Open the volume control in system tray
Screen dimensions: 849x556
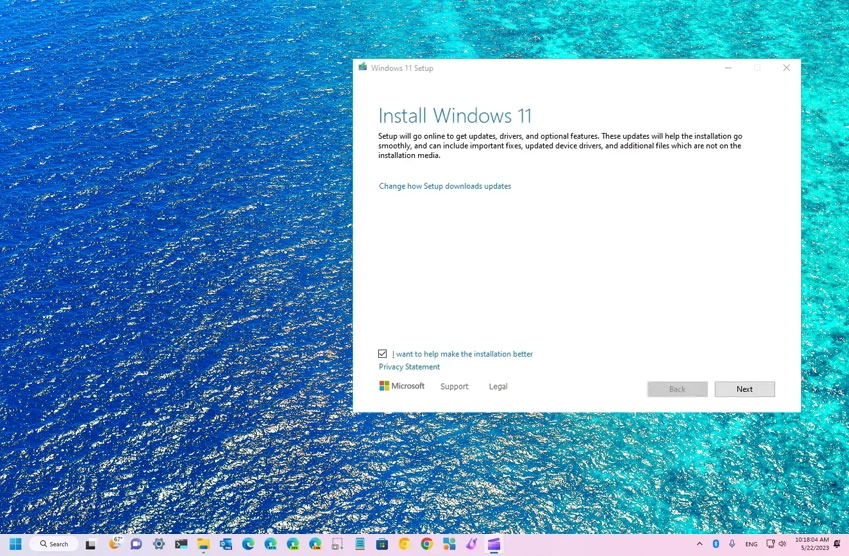(782, 544)
